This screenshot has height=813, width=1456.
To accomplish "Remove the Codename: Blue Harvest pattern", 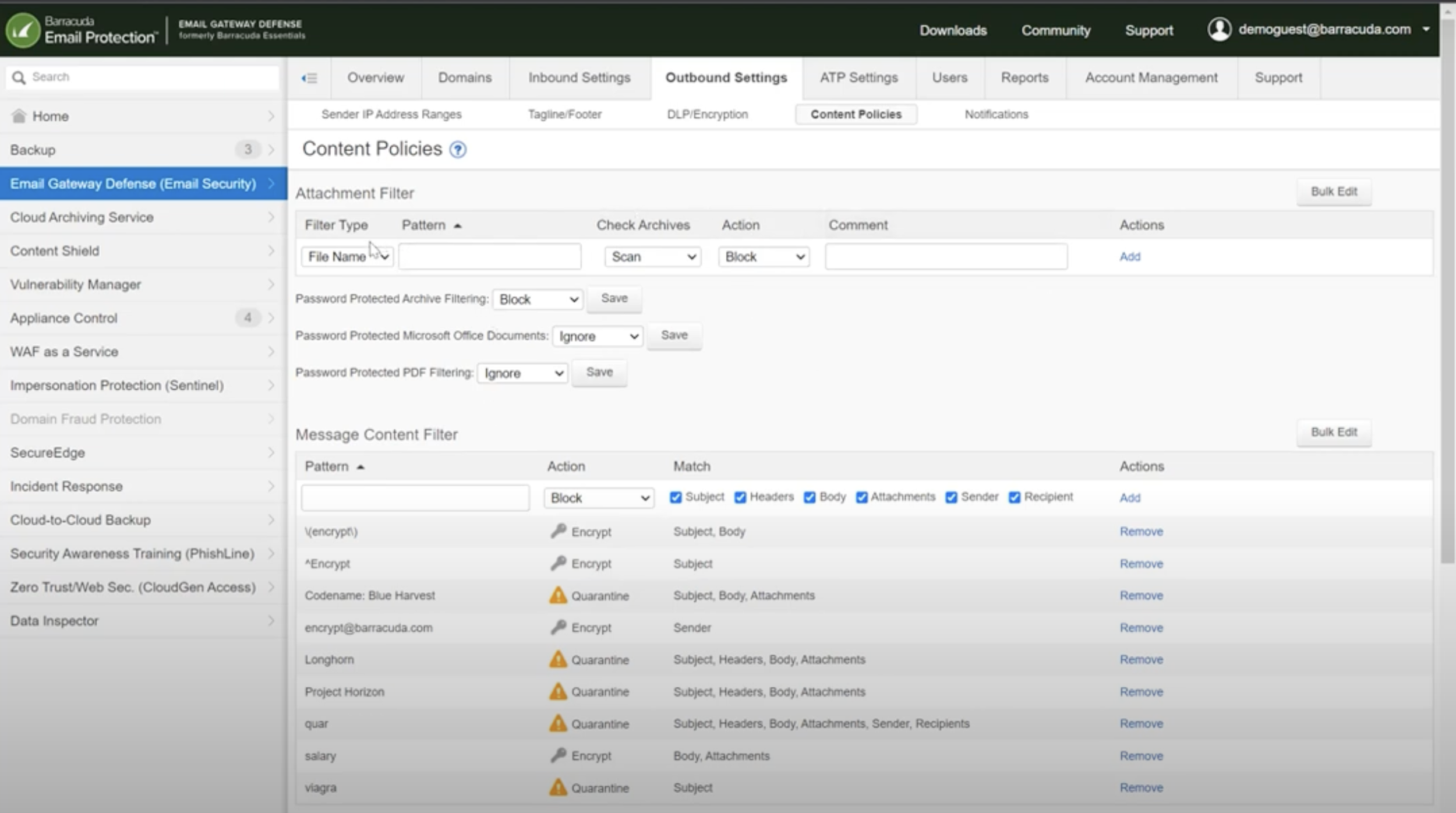I will 1140,595.
